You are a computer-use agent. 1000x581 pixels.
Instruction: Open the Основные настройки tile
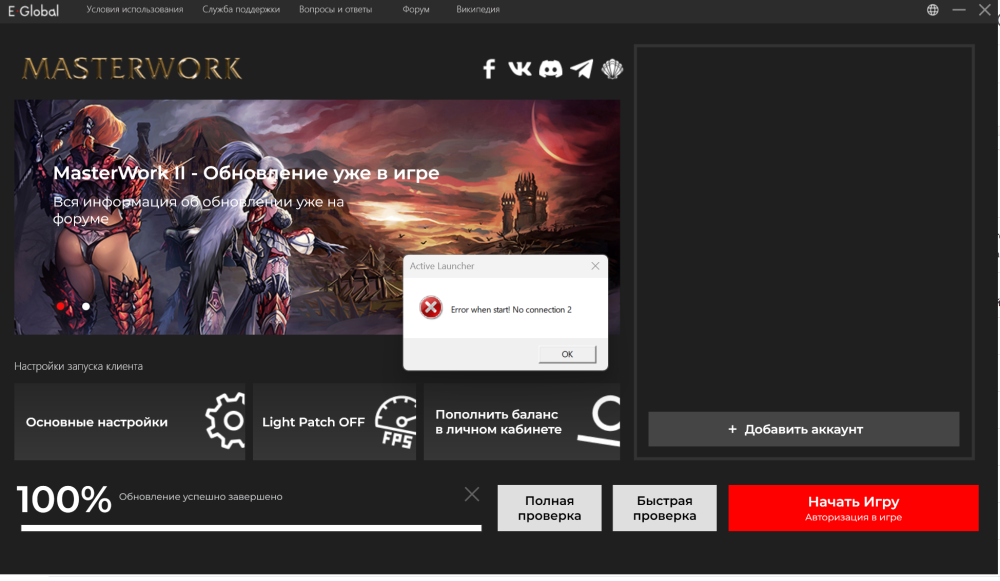(x=129, y=422)
